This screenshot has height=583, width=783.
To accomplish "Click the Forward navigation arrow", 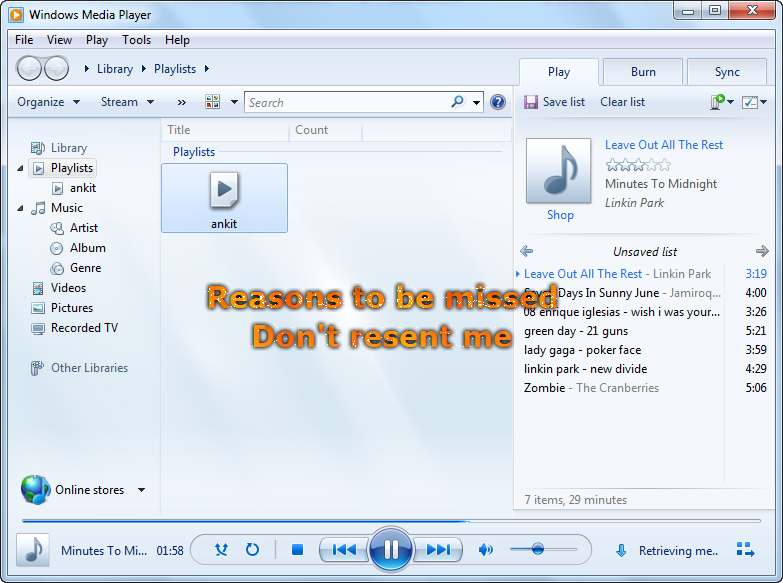I will click(56, 68).
